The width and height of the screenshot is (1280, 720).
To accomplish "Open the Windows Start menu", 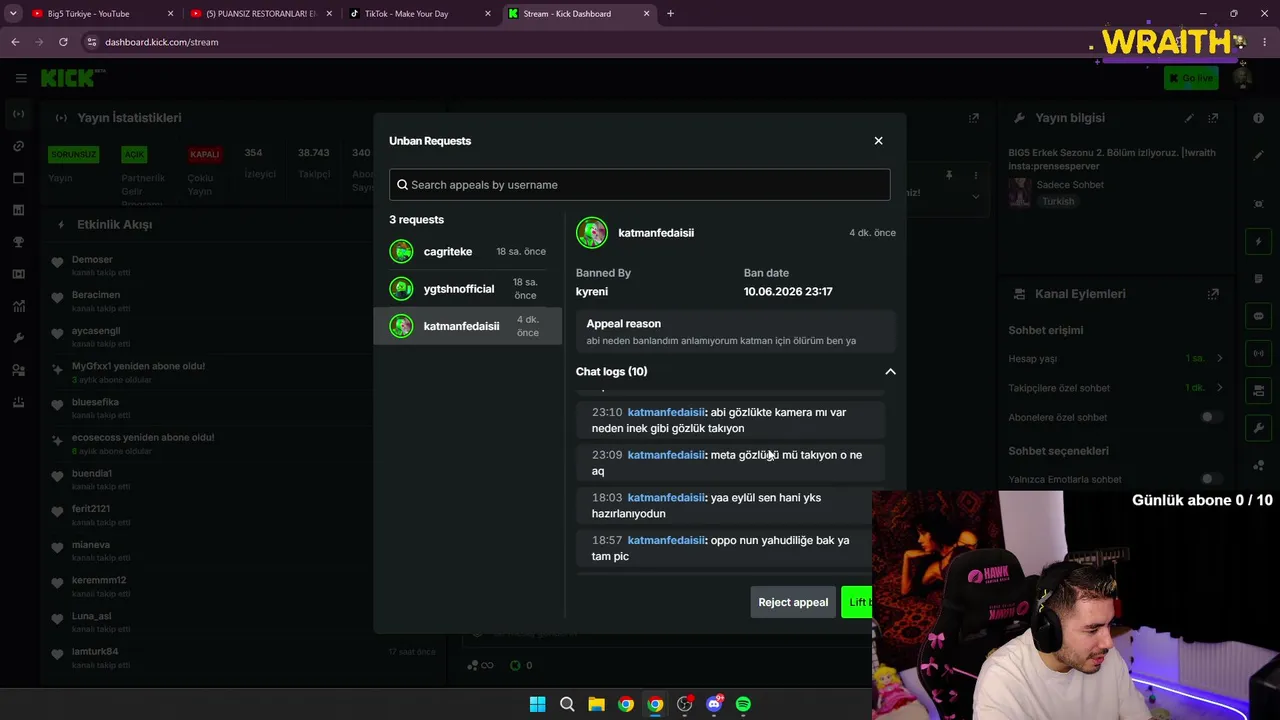I will pos(537,704).
